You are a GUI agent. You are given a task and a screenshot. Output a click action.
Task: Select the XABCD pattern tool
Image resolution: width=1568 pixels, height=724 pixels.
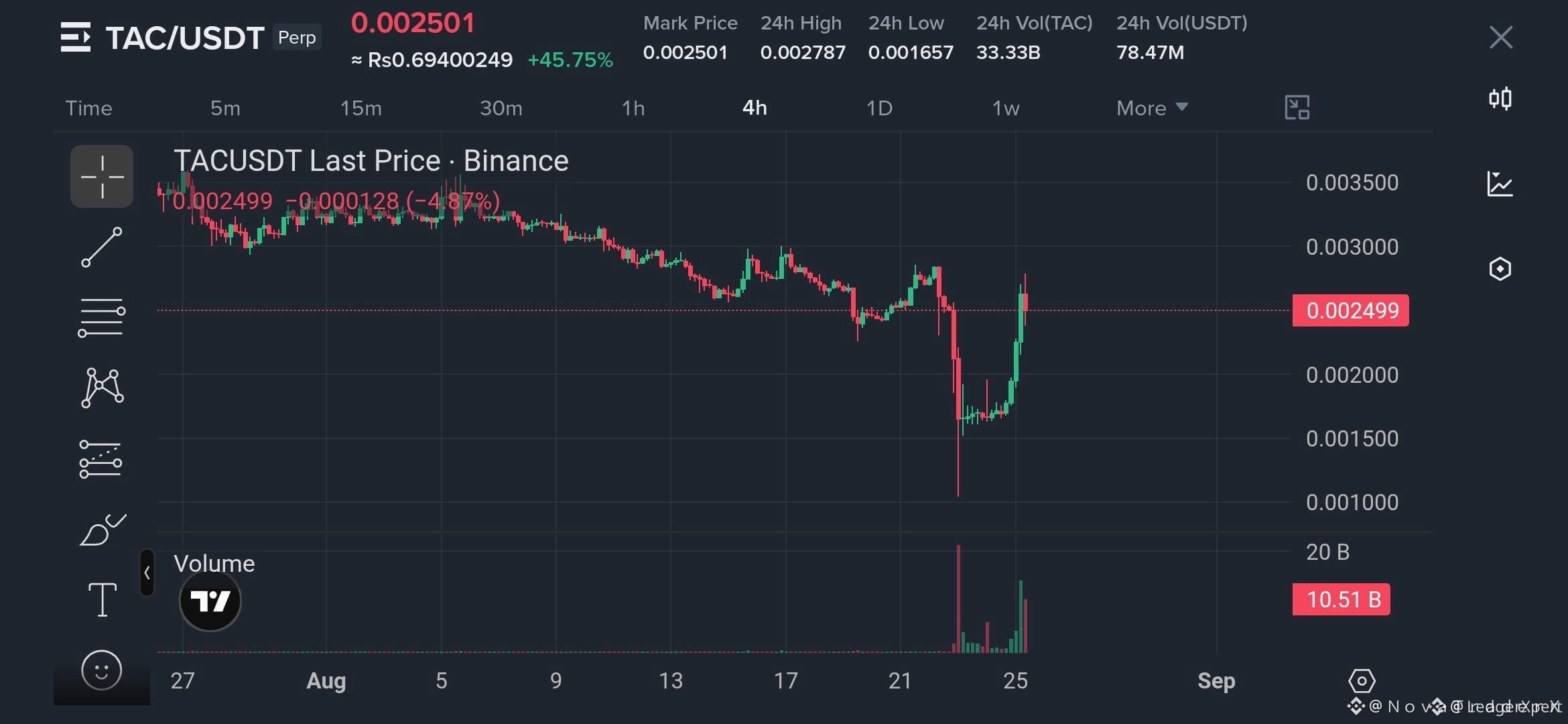[x=102, y=388]
